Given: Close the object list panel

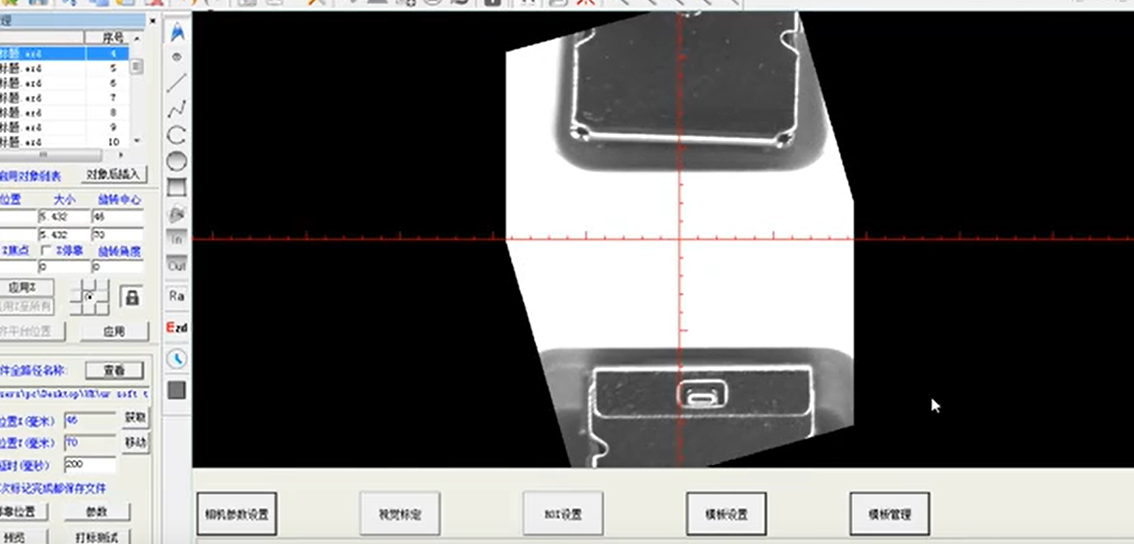Looking at the screenshot, I should point(152,20).
